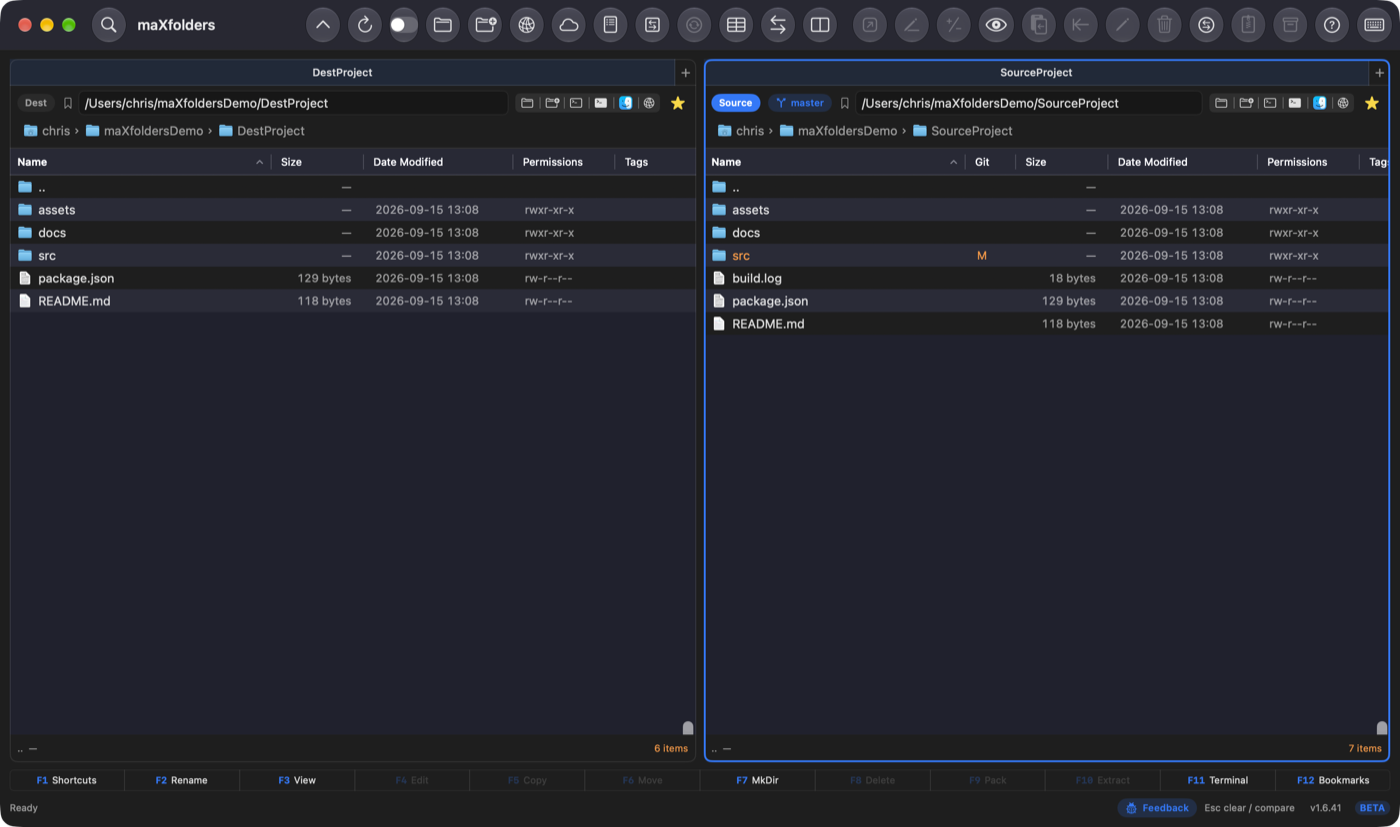Select README.md in the DestProject panel

[x=353, y=301]
